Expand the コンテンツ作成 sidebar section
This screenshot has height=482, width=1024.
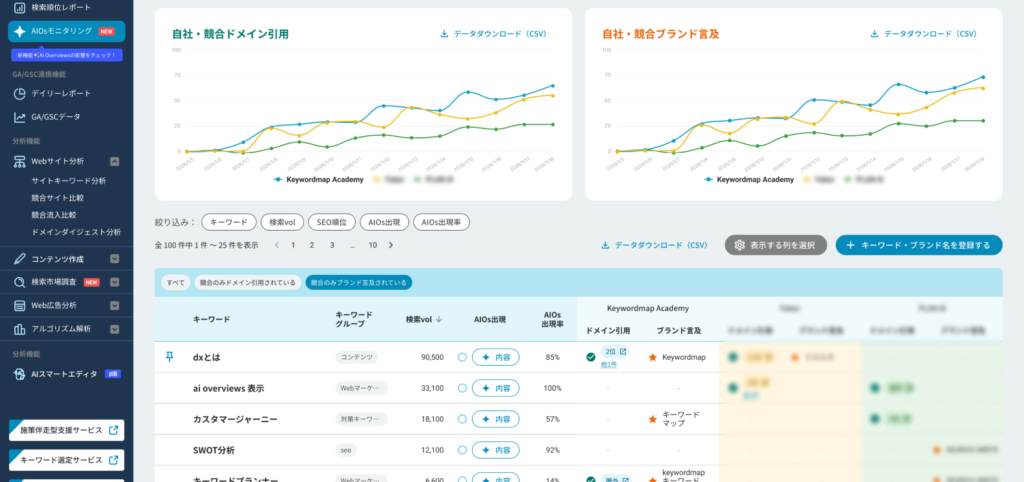point(114,259)
